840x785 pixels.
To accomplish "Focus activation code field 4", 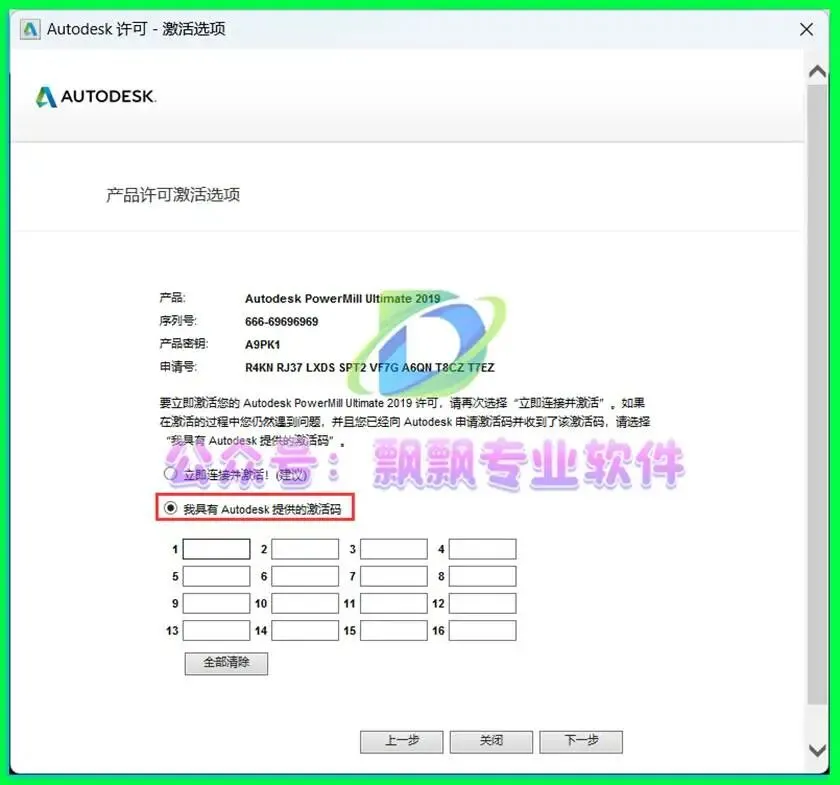I will click(x=483, y=549).
